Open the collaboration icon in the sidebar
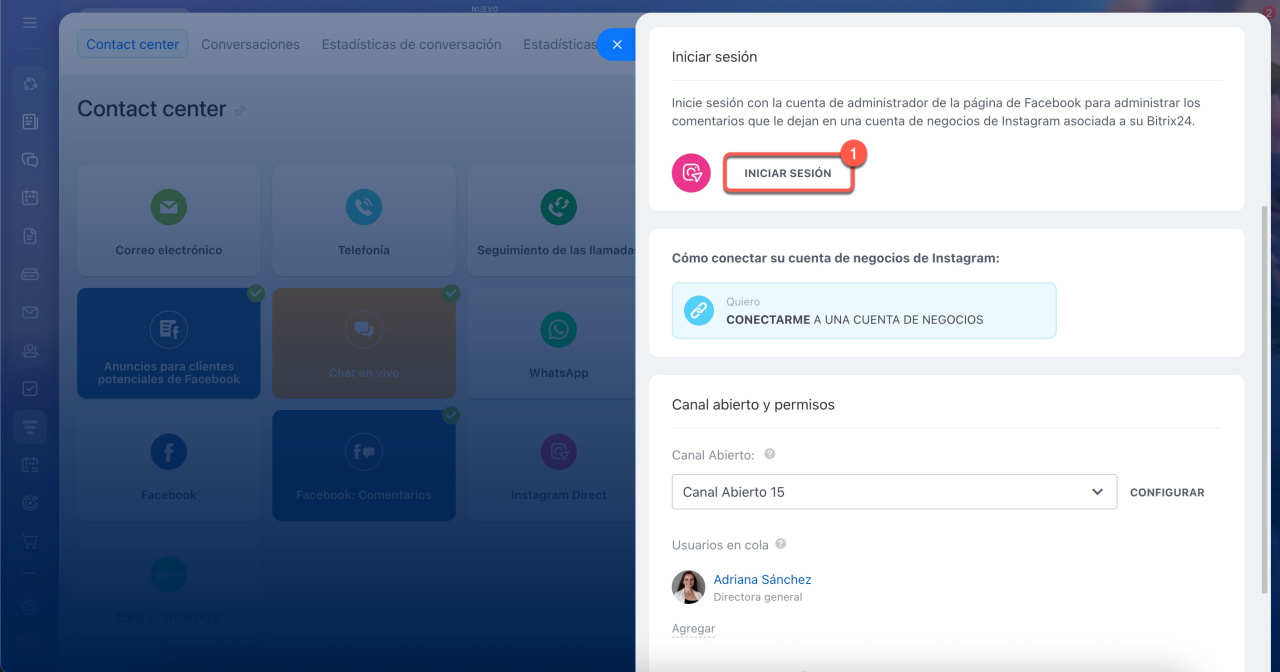1280x672 pixels. click(30, 84)
